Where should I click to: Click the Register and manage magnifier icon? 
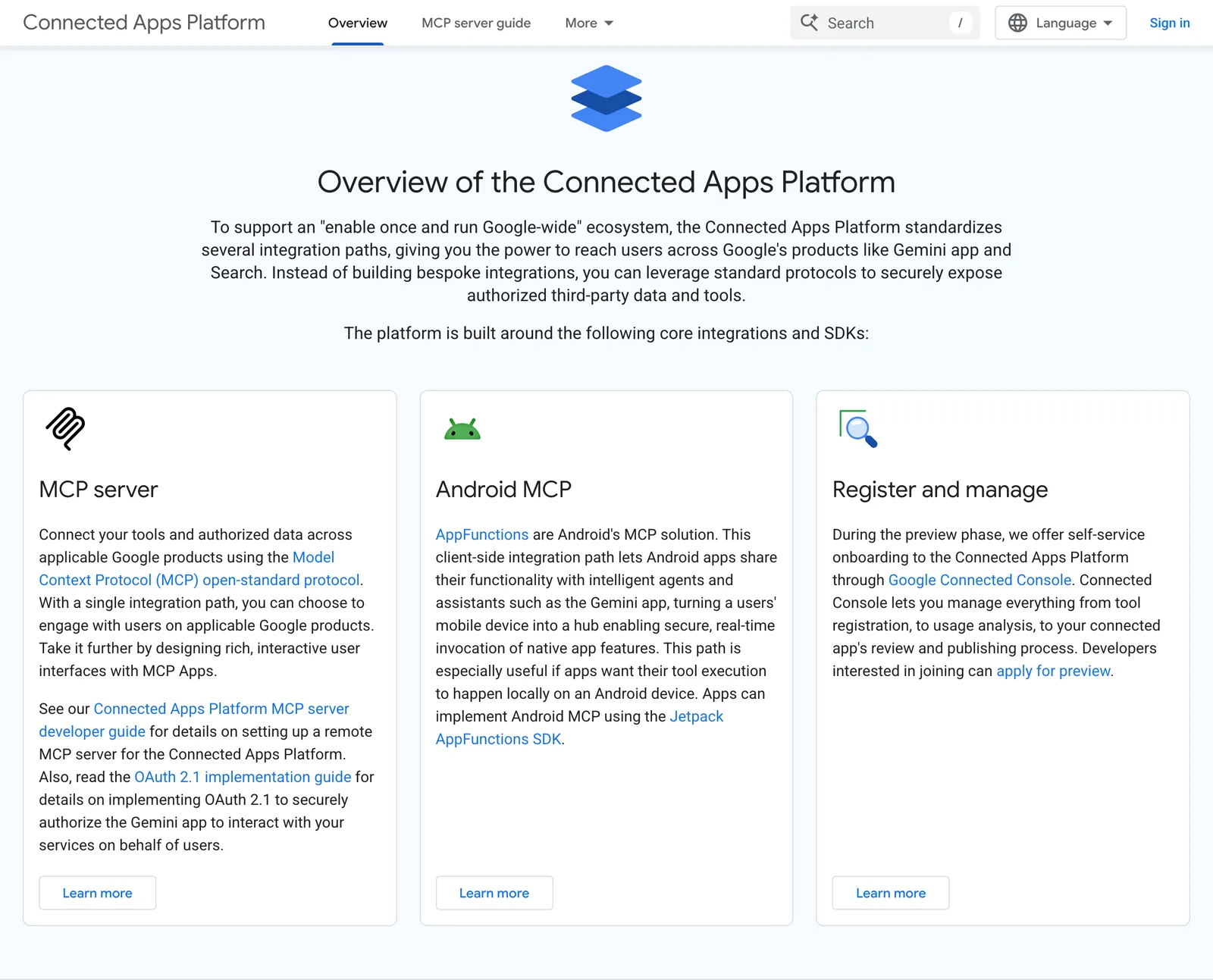point(858,429)
